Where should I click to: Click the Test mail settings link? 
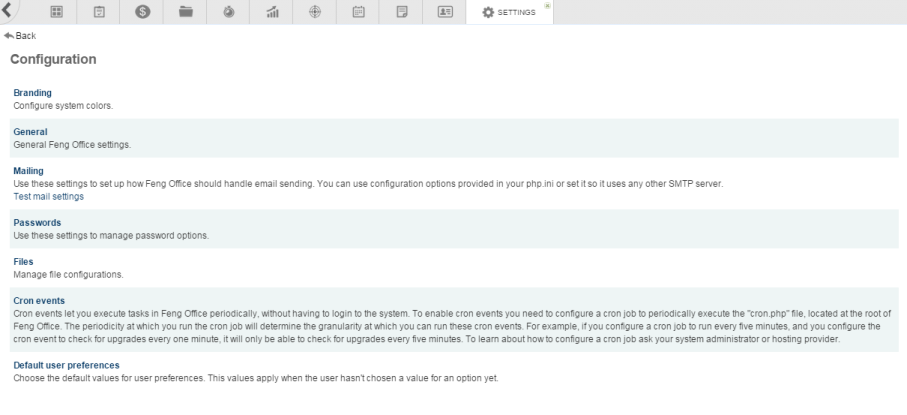tap(48, 196)
